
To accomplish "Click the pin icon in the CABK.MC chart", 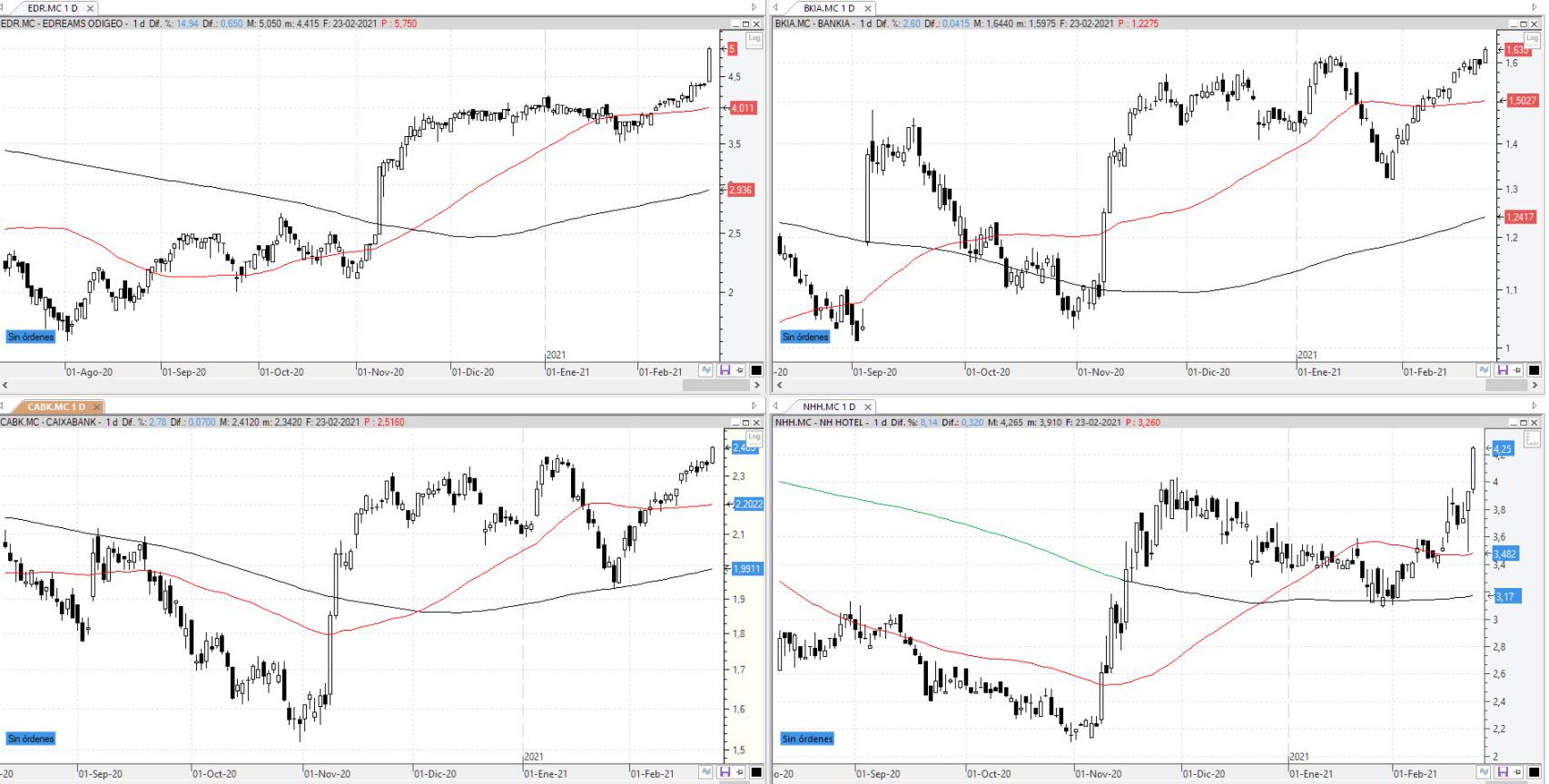I will pos(740,772).
